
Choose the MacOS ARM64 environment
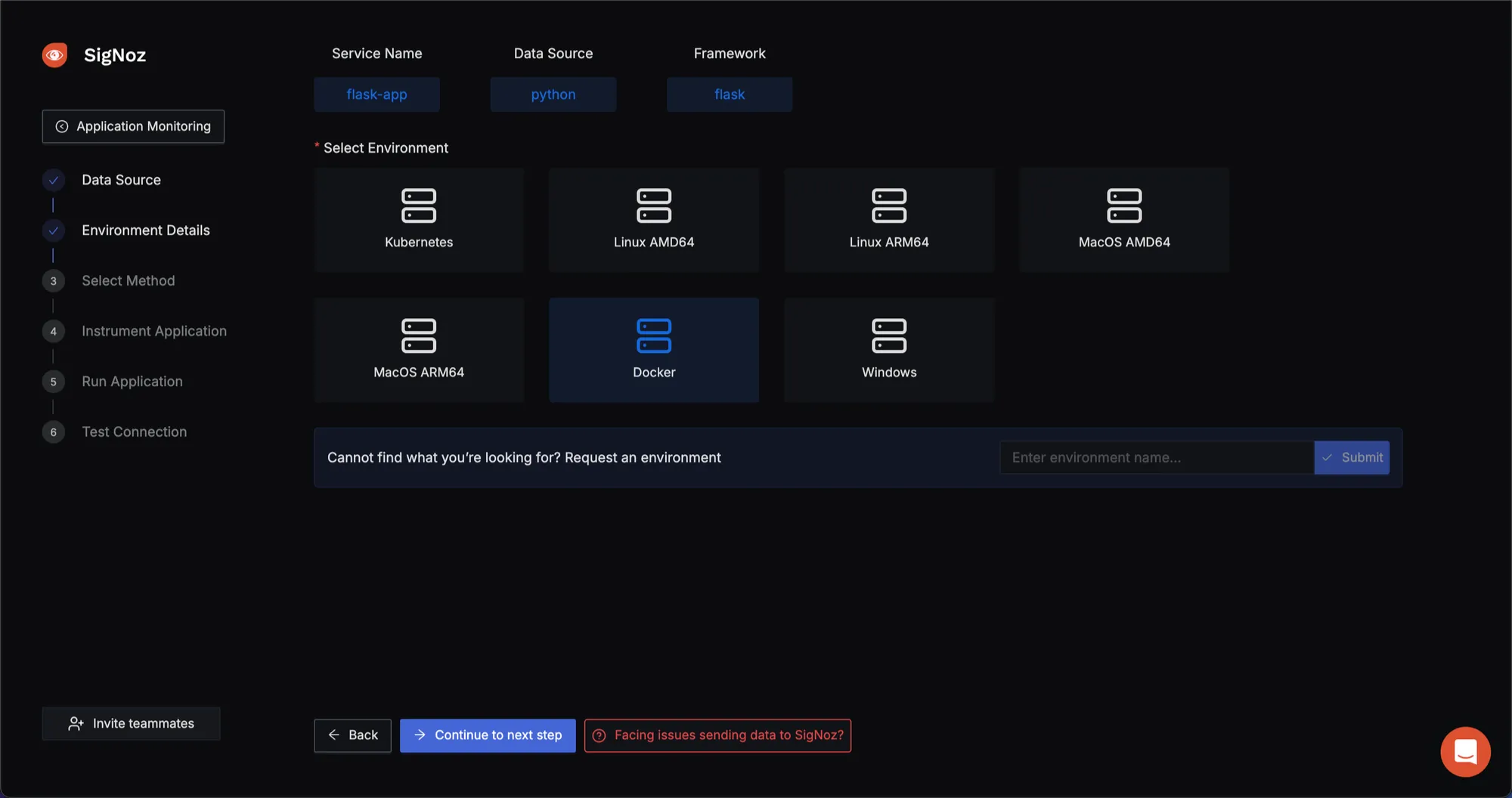pyautogui.click(x=419, y=350)
